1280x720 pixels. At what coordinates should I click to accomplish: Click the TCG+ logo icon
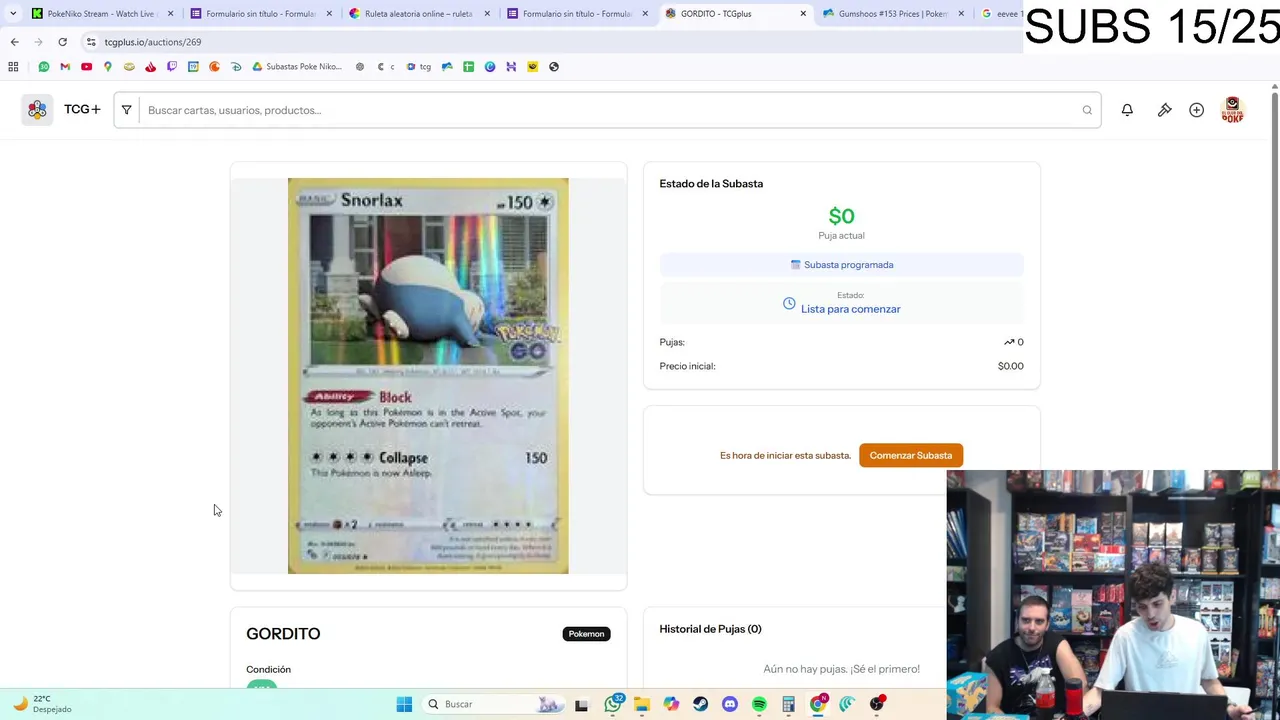click(x=37, y=110)
